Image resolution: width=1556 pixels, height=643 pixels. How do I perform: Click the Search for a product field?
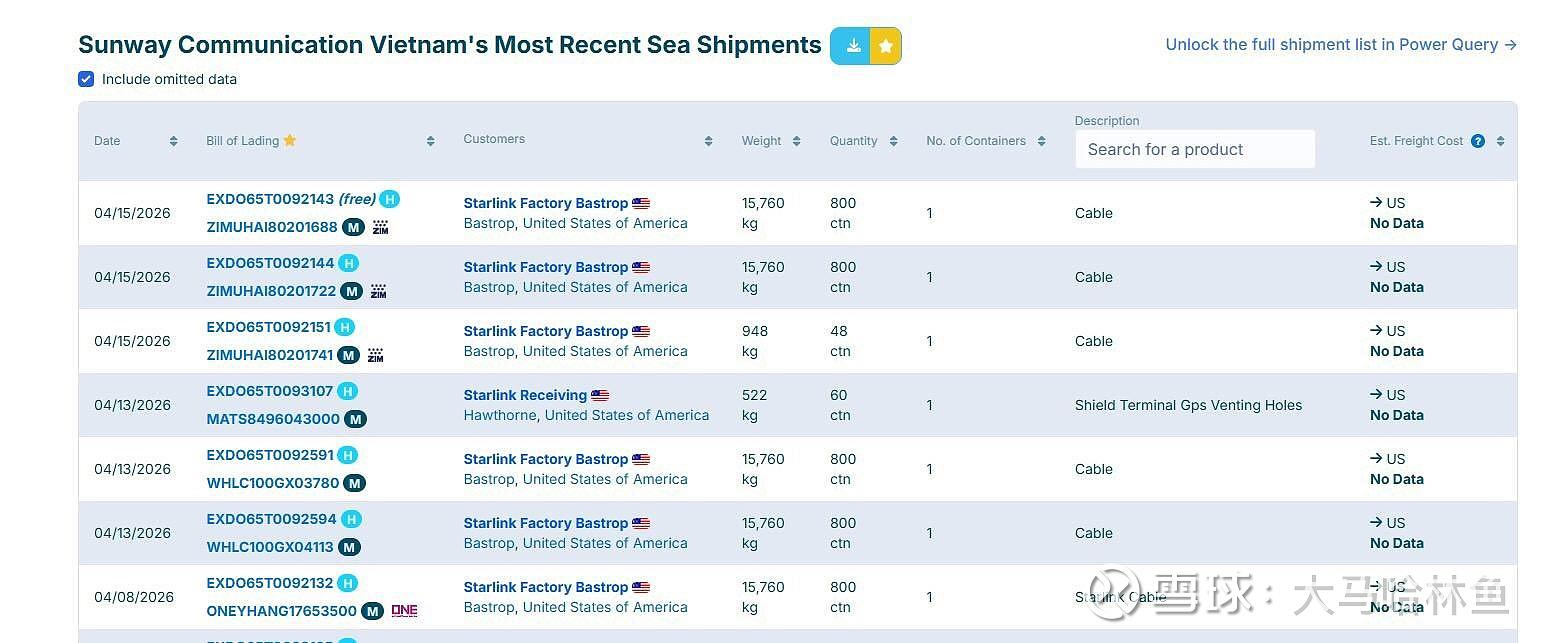1194,149
